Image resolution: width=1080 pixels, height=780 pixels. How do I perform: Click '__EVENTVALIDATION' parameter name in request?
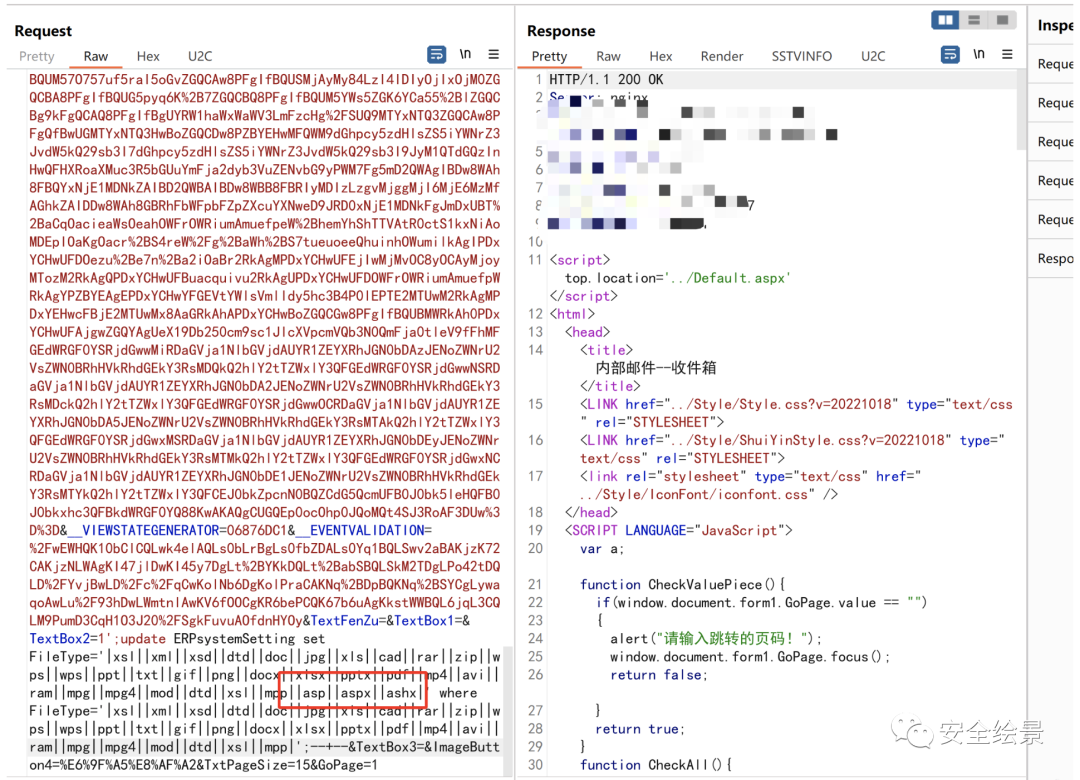360,531
